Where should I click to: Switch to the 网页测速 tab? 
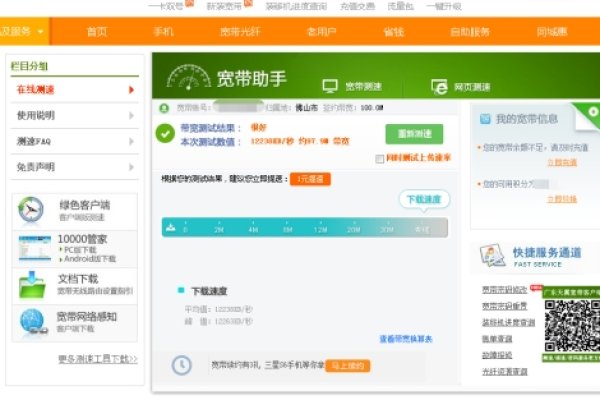(x=461, y=87)
